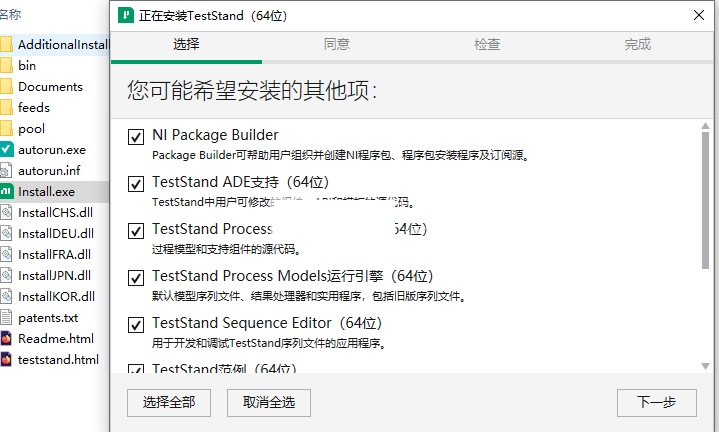Select the InstallDEU.dll file icon
The width and height of the screenshot is (719, 432).
(6, 233)
